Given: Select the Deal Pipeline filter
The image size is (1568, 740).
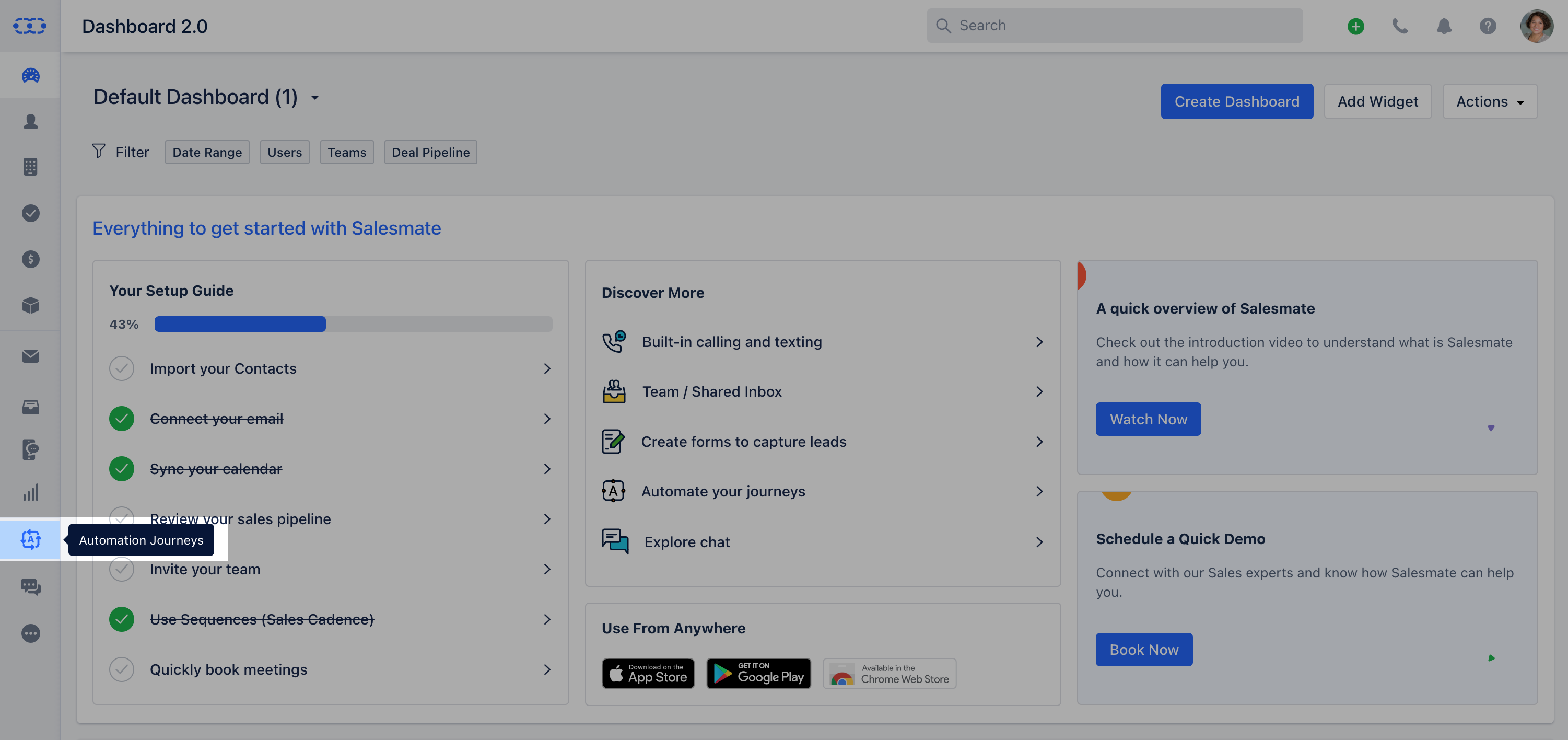Looking at the screenshot, I should (x=430, y=152).
